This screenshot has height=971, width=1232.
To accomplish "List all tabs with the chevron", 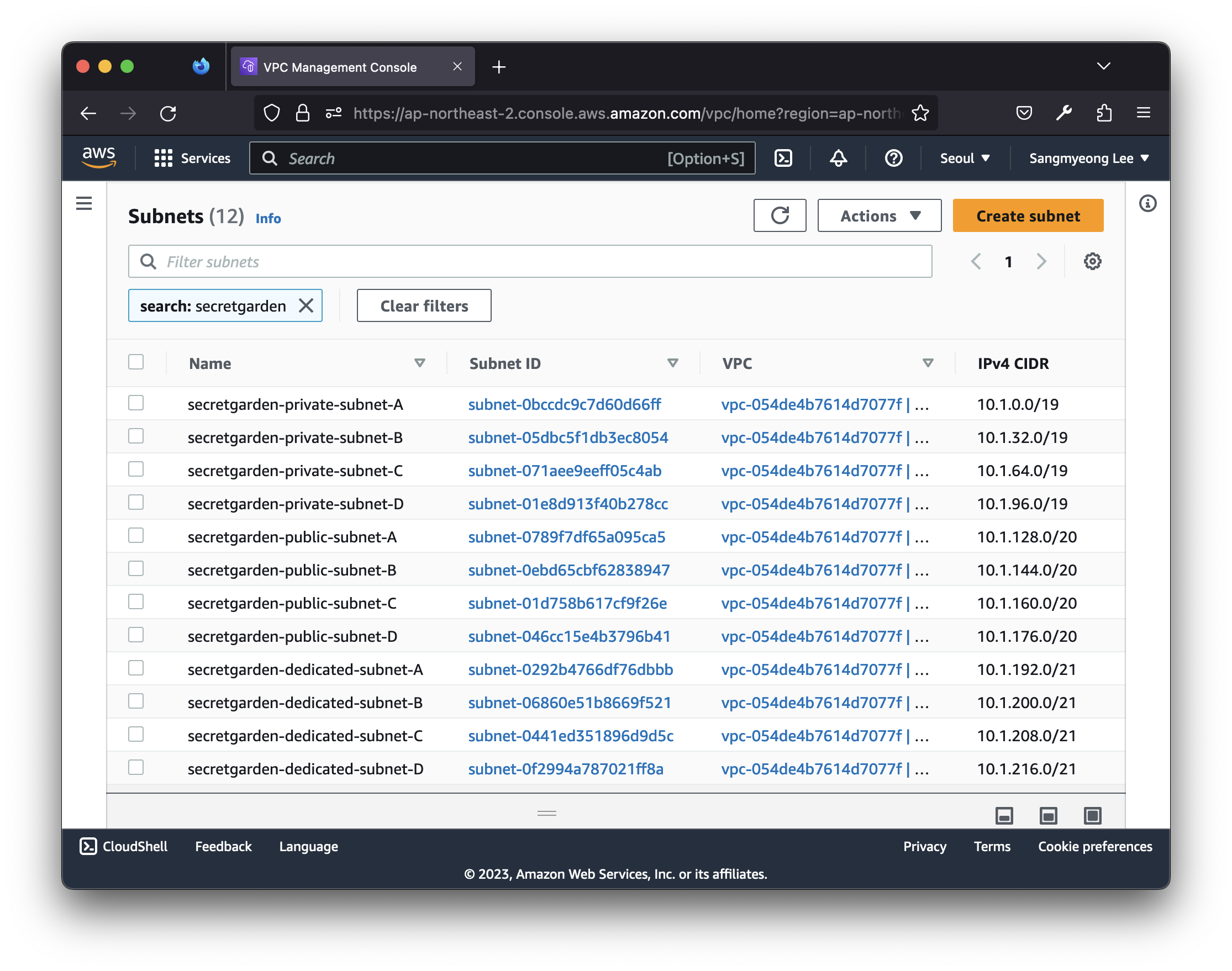I will (x=1103, y=66).
